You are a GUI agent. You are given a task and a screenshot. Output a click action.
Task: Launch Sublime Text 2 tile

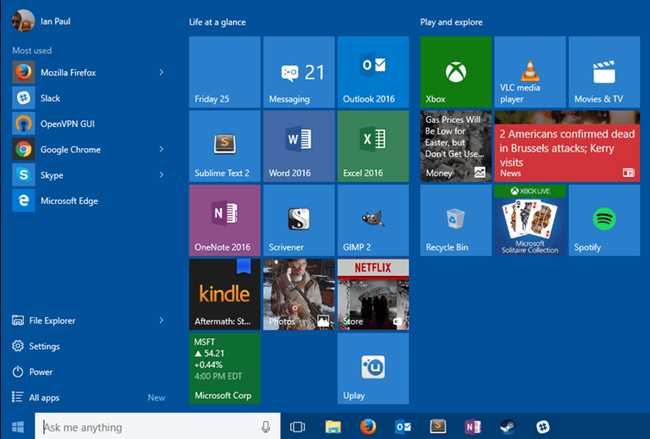(224, 146)
